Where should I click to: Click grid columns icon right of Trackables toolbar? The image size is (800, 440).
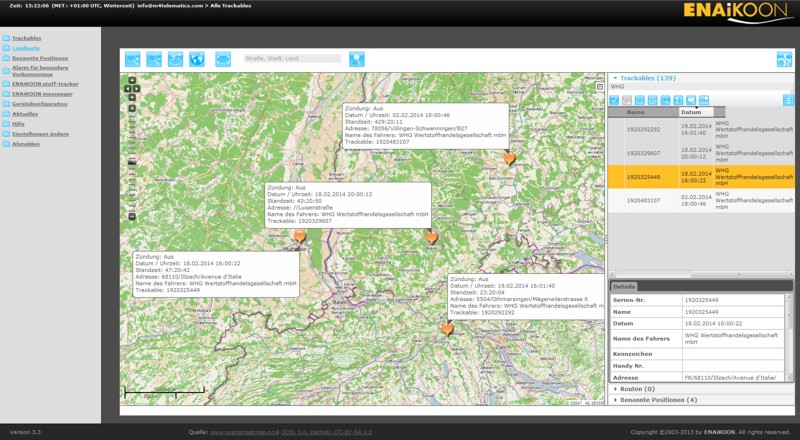tap(788, 101)
